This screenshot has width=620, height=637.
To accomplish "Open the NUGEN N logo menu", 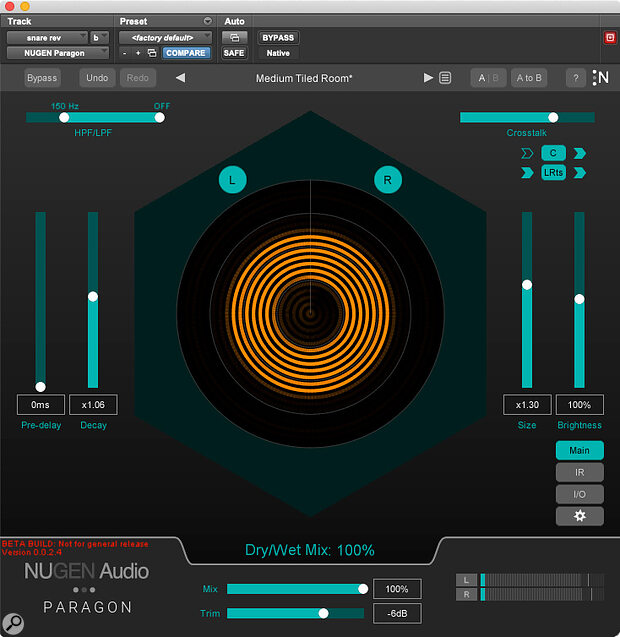I will point(601,78).
